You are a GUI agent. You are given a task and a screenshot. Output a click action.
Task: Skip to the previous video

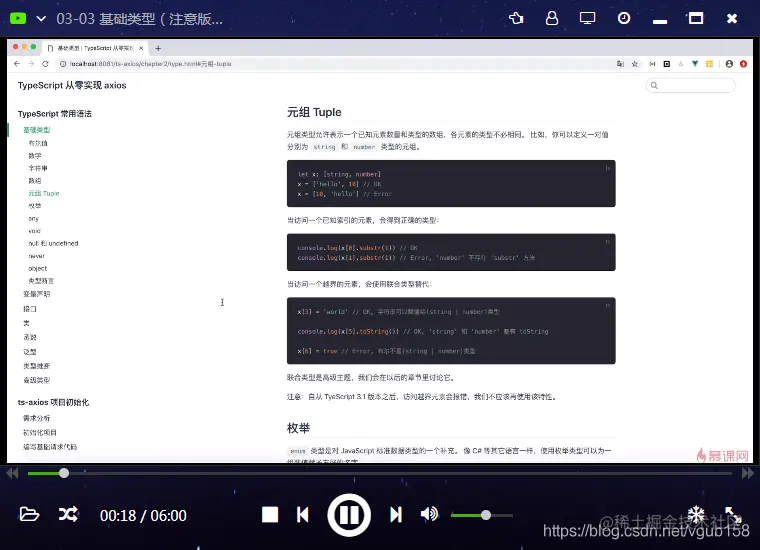click(x=302, y=515)
